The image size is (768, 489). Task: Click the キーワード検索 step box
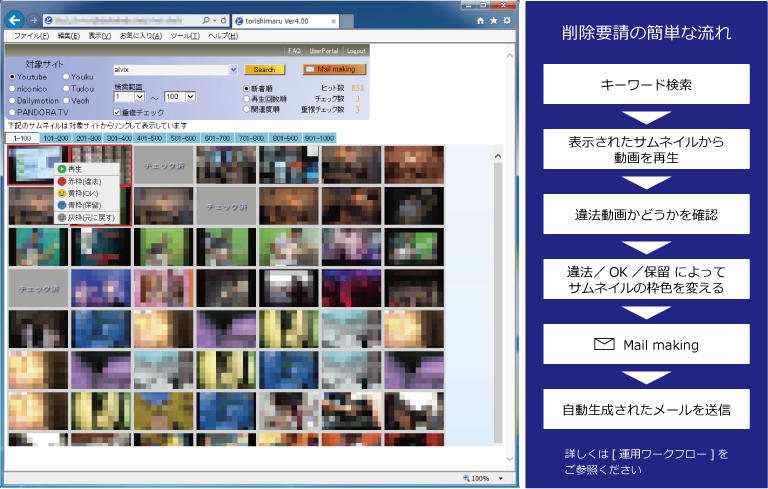[x=646, y=84]
